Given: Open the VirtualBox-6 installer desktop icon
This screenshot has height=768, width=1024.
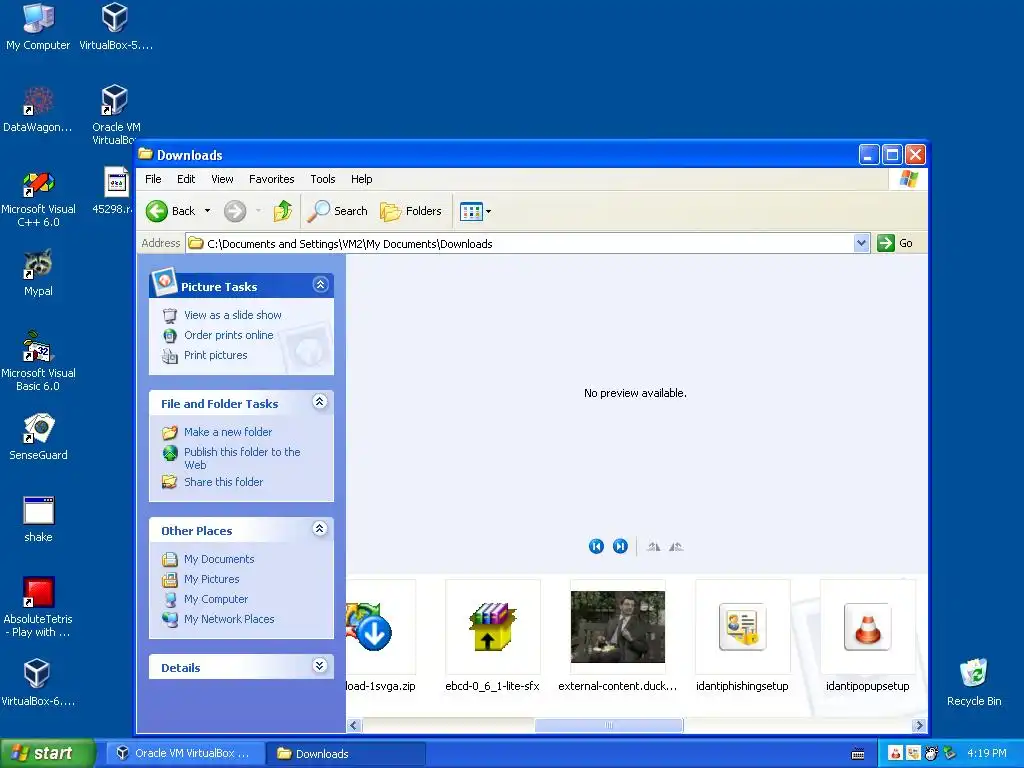Looking at the screenshot, I should tap(38, 682).
